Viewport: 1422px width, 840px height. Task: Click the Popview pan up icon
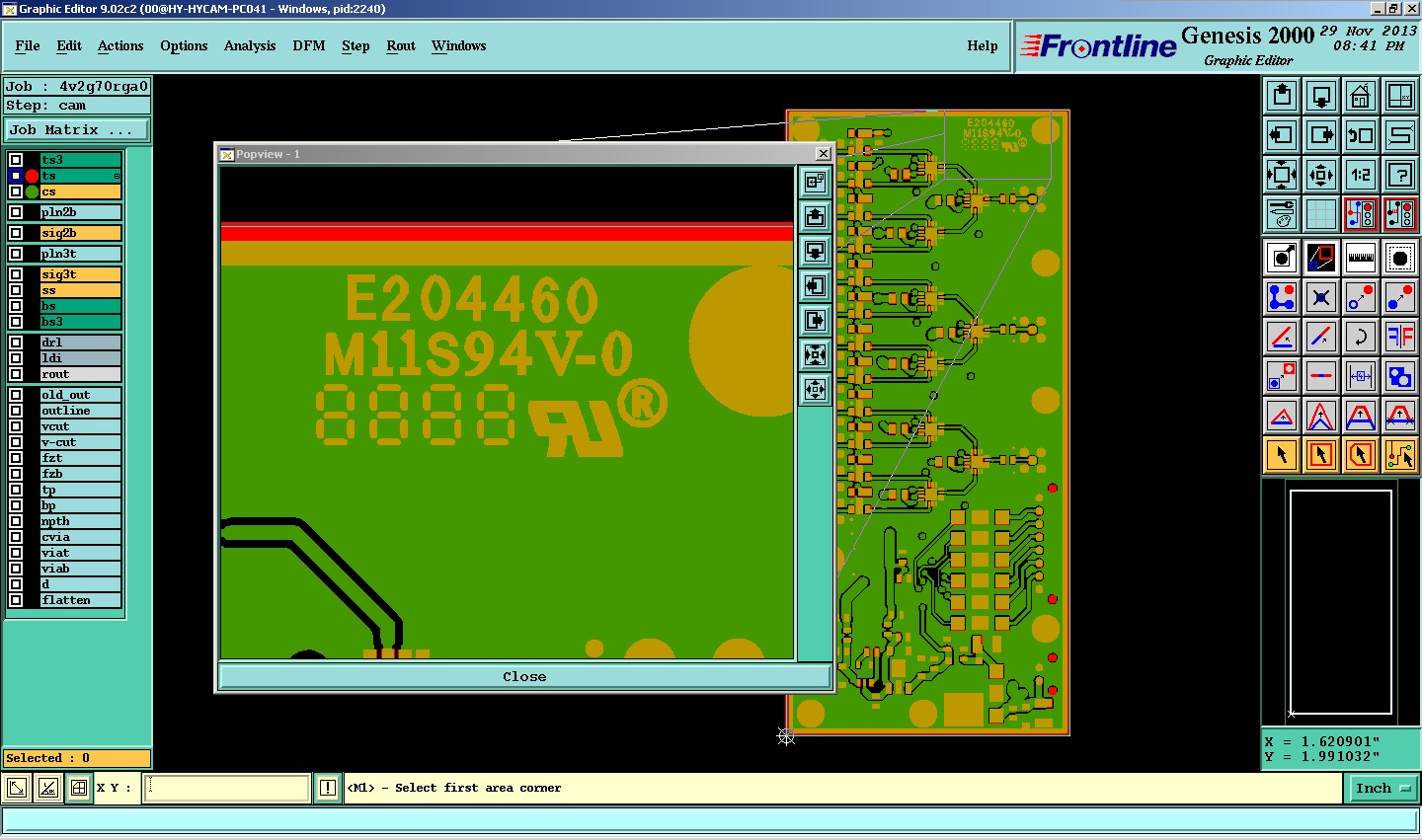coord(815,217)
